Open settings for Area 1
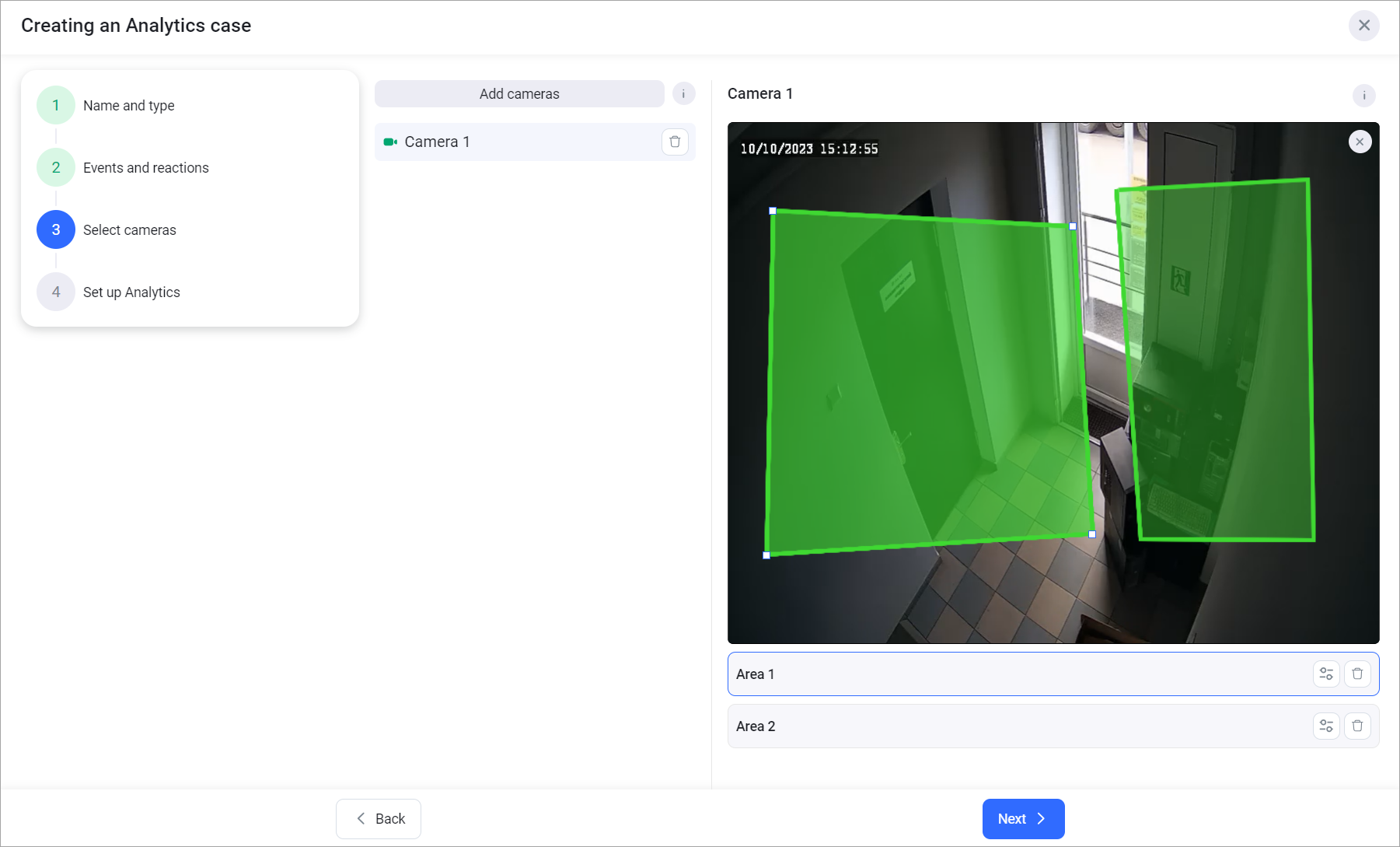This screenshot has height=847, width=1400. pyautogui.click(x=1325, y=674)
